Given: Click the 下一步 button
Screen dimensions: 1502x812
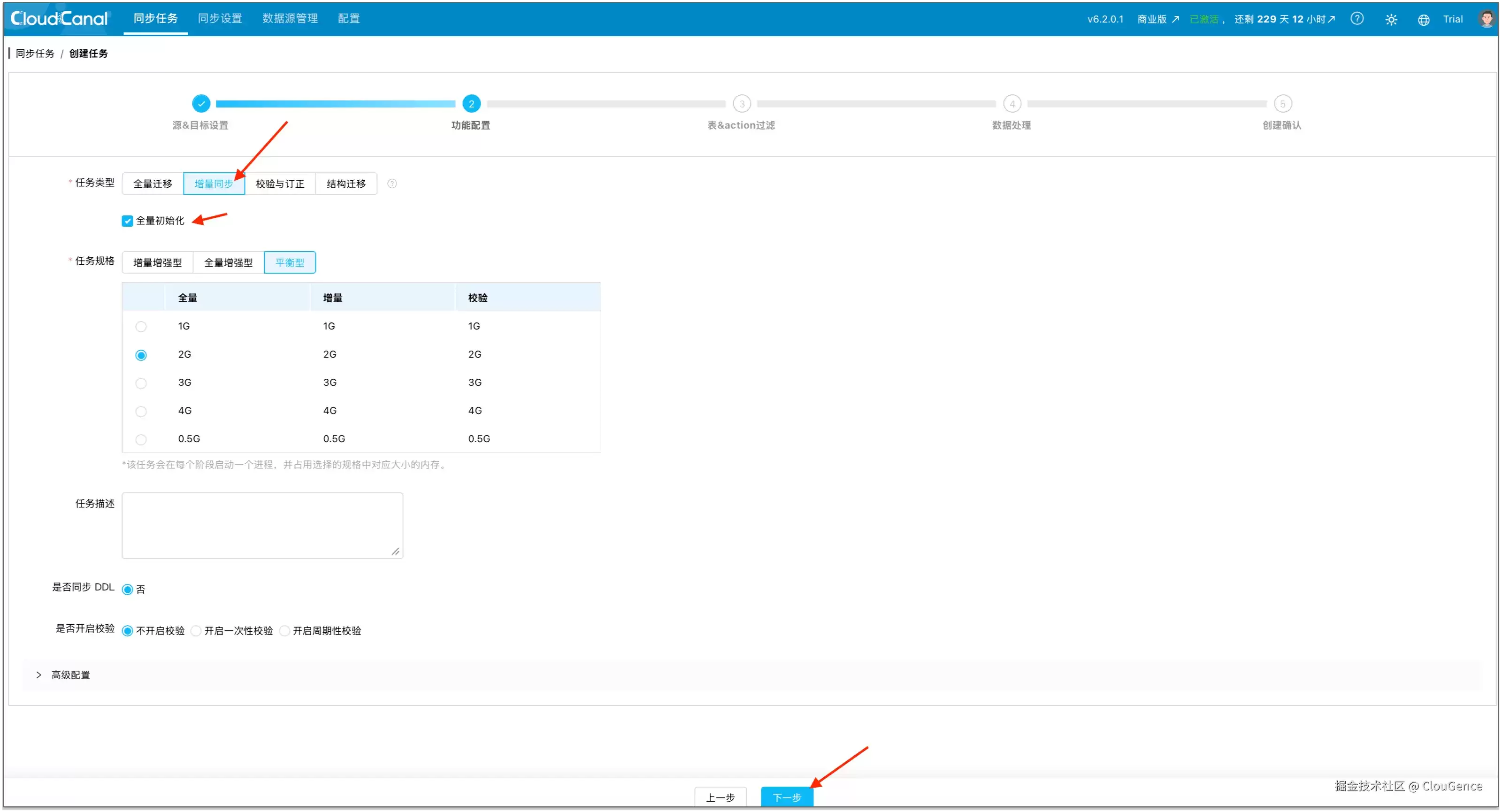Looking at the screenshot, I should click(787, 797).
